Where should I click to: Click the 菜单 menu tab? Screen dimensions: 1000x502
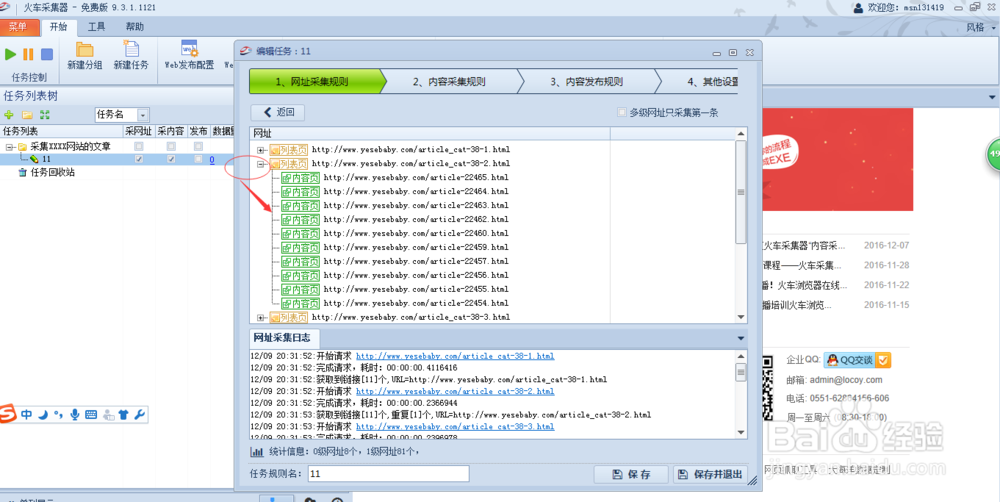(18, 27)
